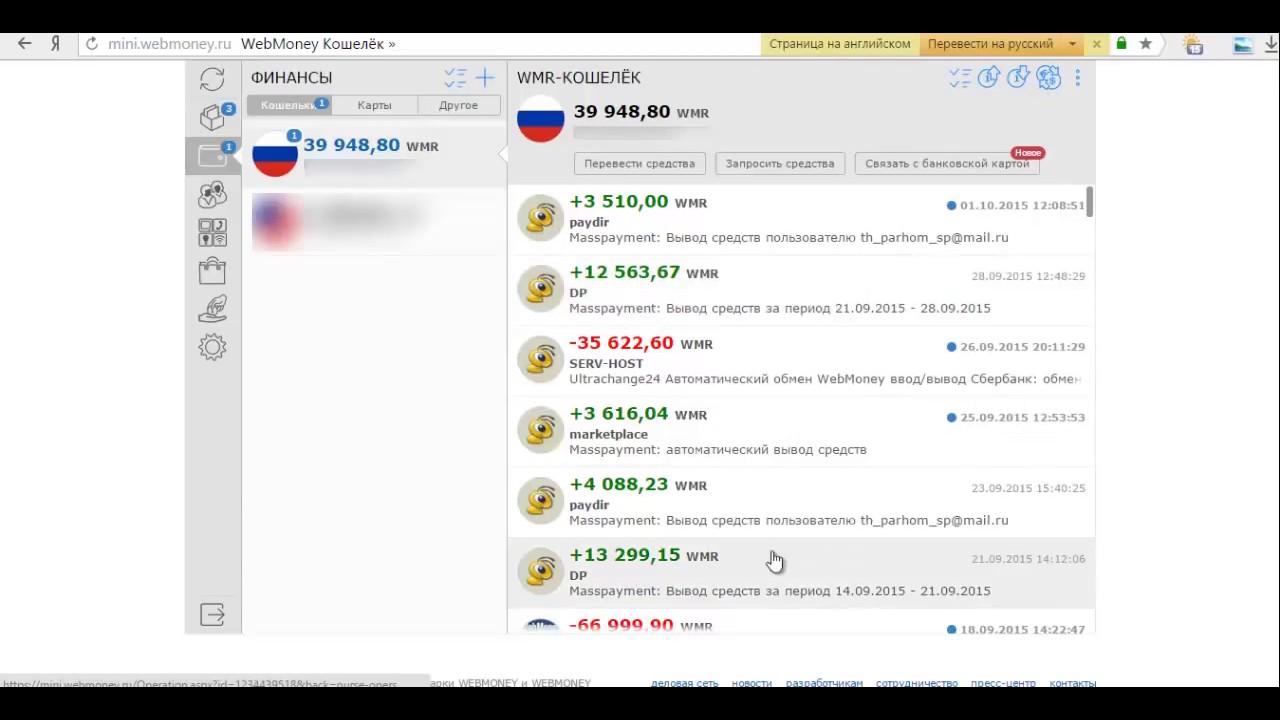This screenshot has height=720, width=1280.
Task: Click the Перевести на русский translate button
Action: tap(990, 44)
